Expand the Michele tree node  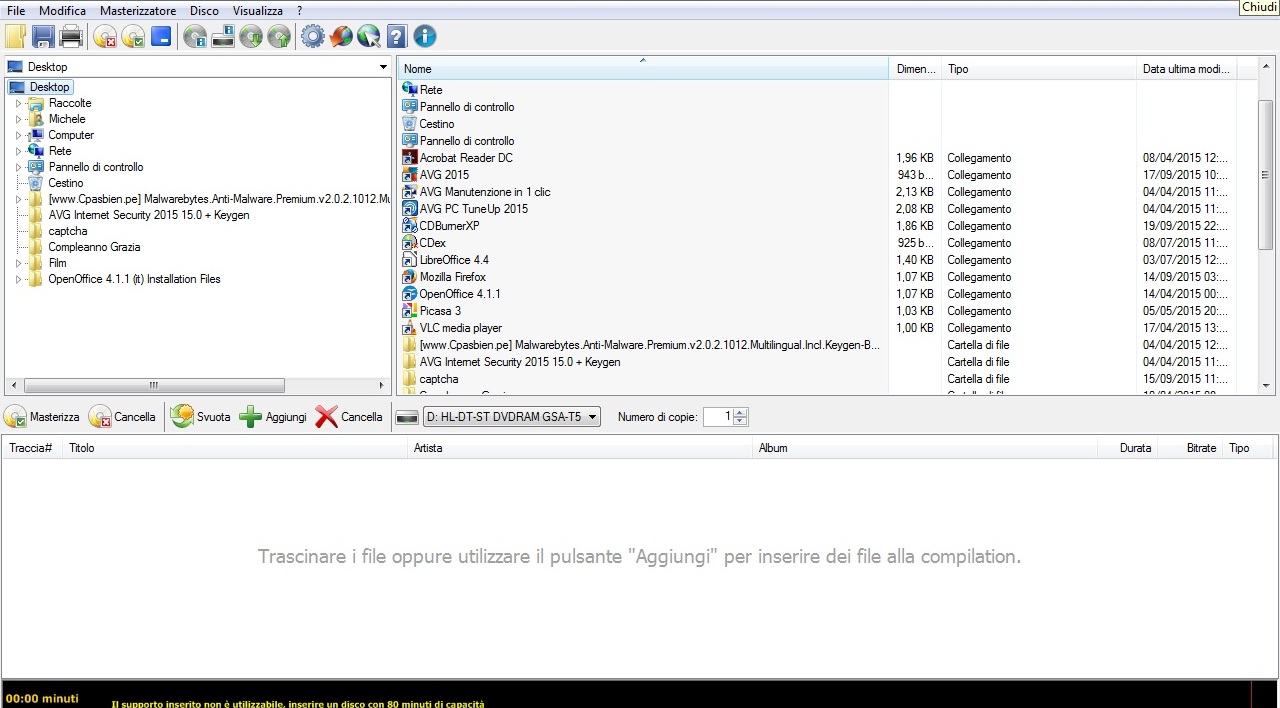tap(18, 119)
